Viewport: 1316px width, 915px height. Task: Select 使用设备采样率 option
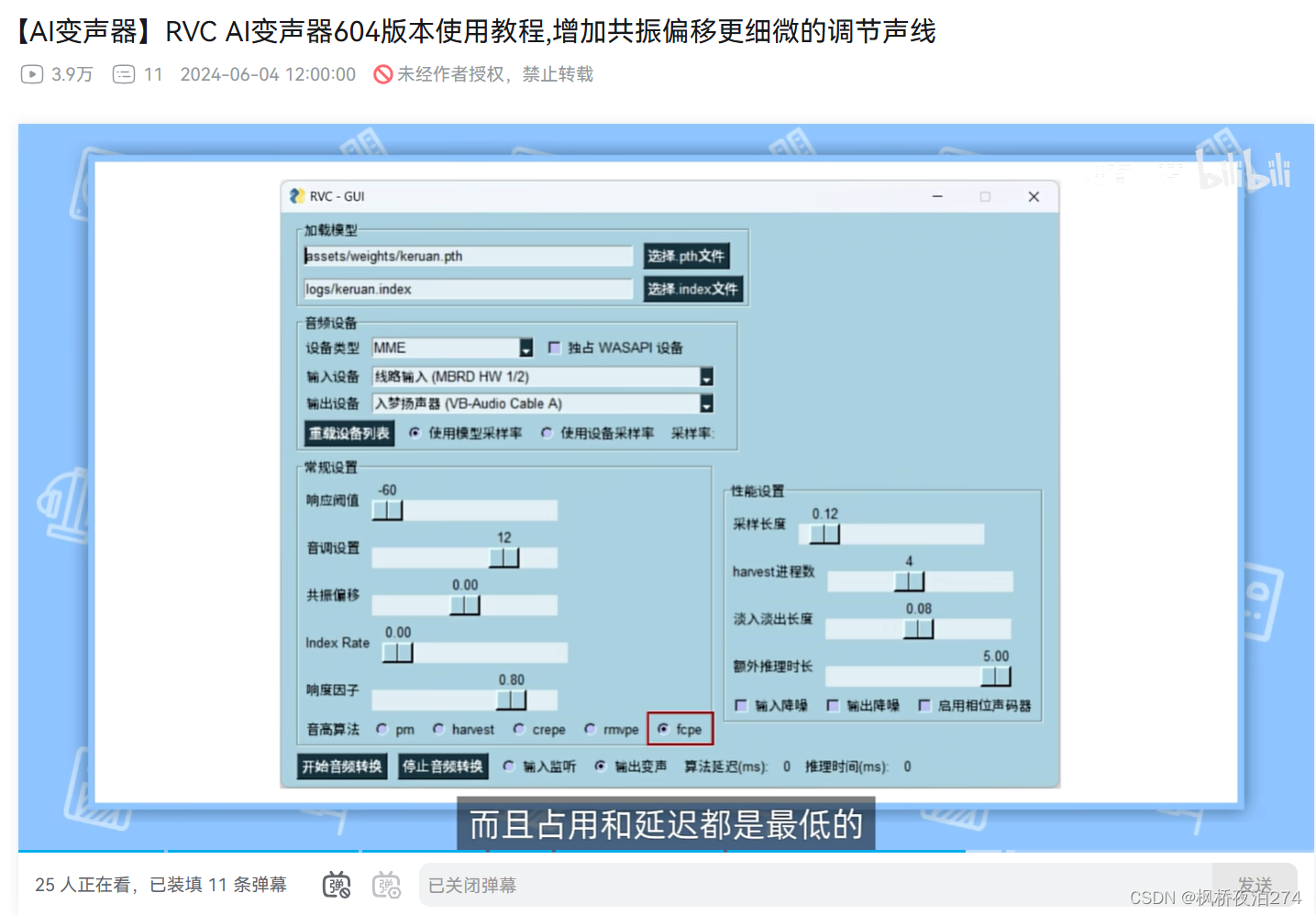click(547, 432)
